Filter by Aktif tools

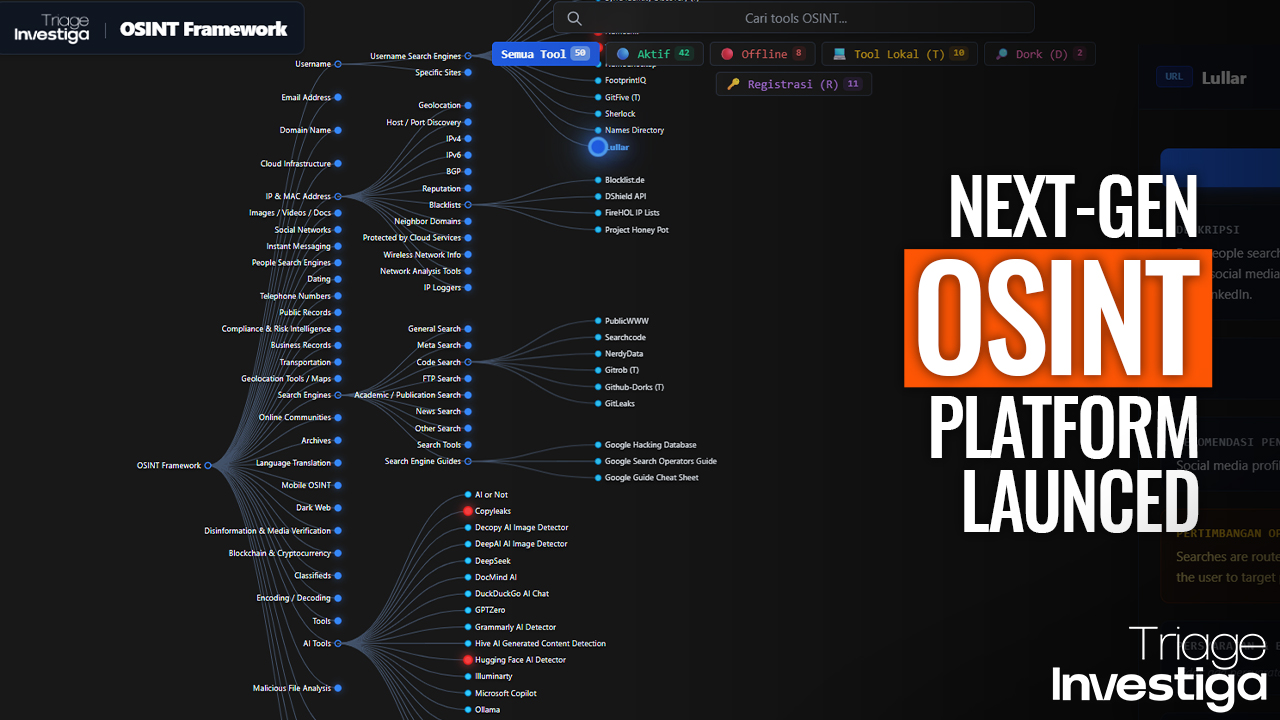coord(654,54)
